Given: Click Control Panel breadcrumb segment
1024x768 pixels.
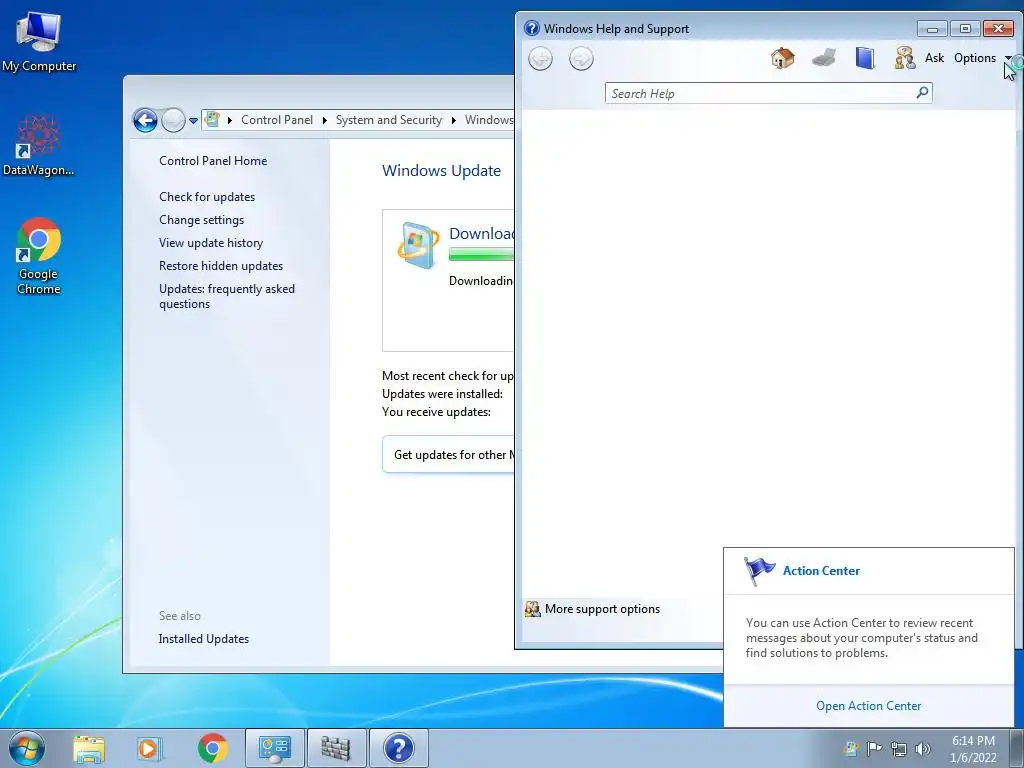Looking at the screenshot, I should tap(277, 120).
